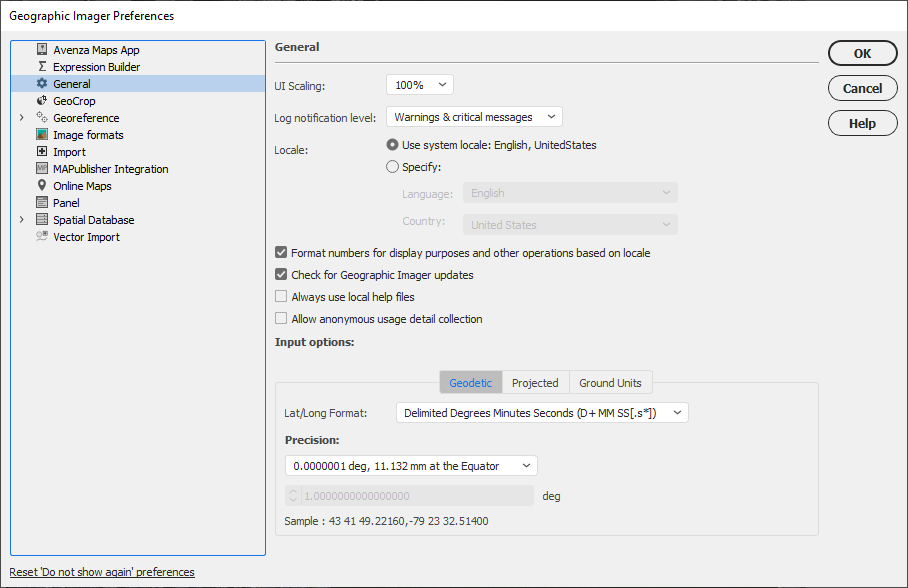Open the Precision dropdown
908x588 pixels.
point(411,466)
